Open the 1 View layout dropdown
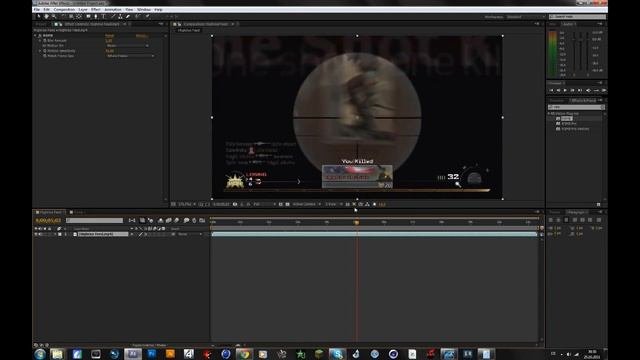640x360 pixels. coord(333,204)
